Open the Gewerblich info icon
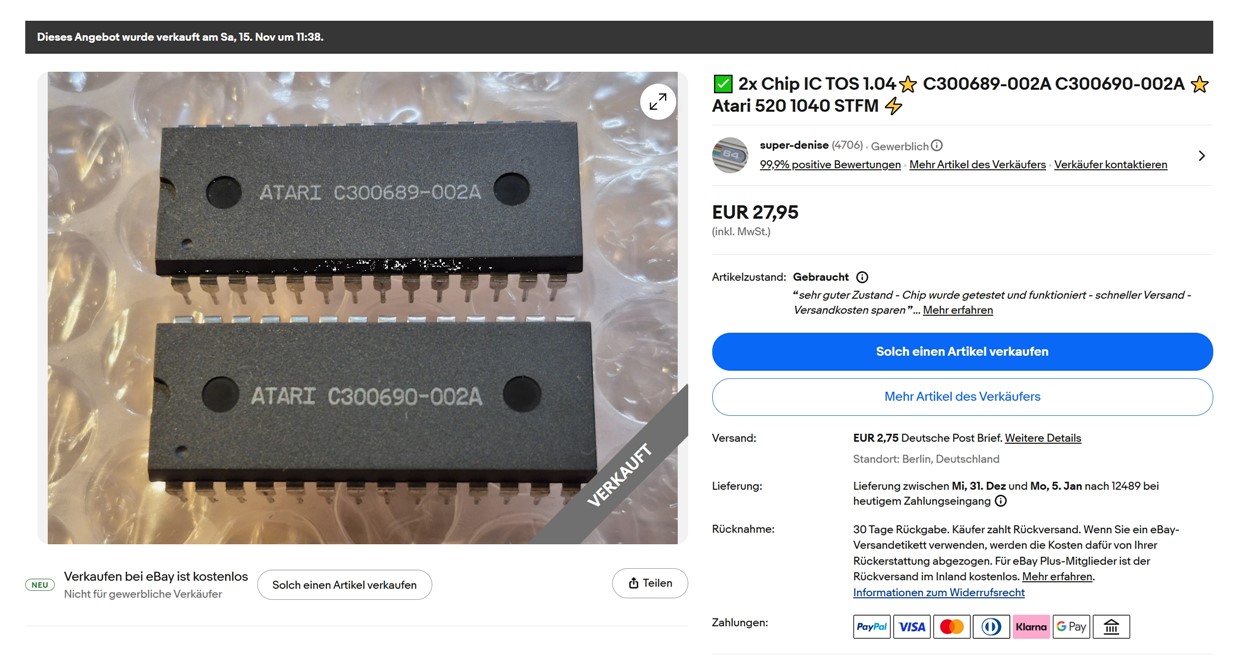The width and height of the screenshot is (1254, 661). [937, 146]
